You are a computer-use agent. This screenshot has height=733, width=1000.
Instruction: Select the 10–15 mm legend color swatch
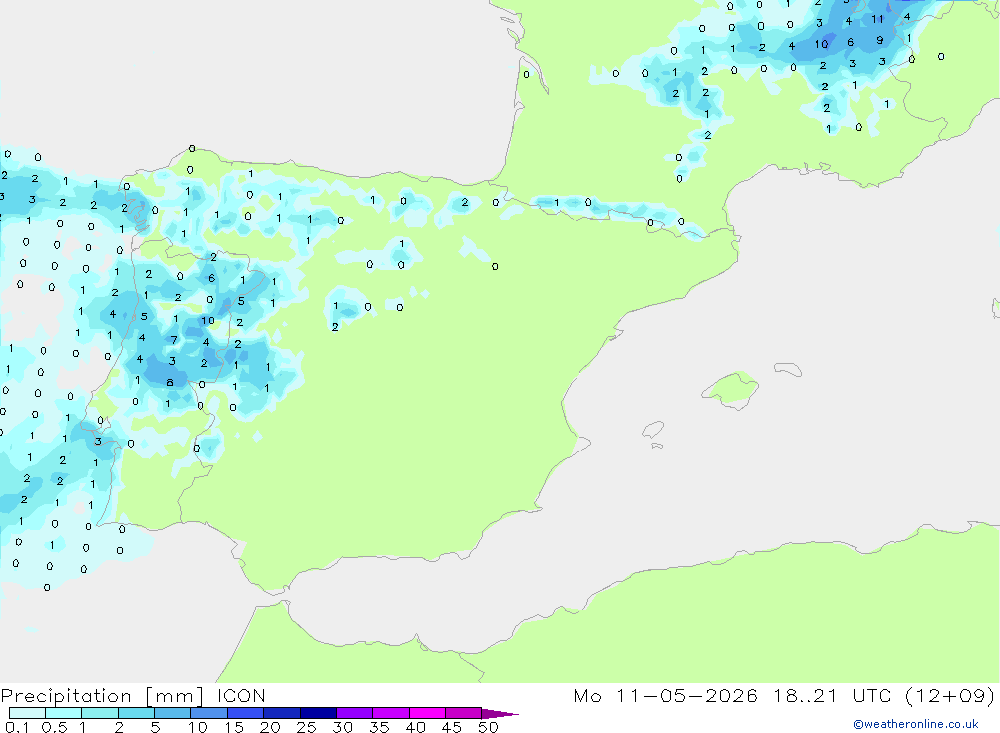[209, 713]
